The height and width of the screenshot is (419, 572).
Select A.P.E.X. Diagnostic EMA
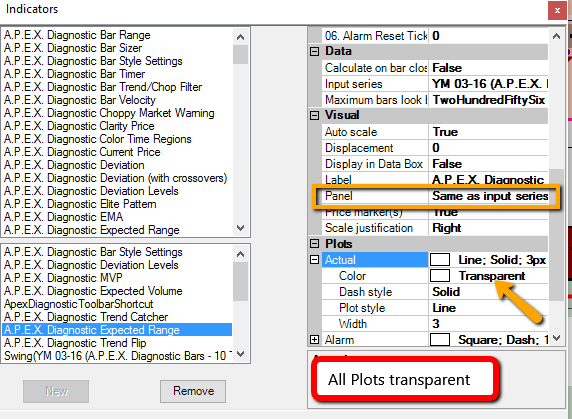tap(63, 217)
